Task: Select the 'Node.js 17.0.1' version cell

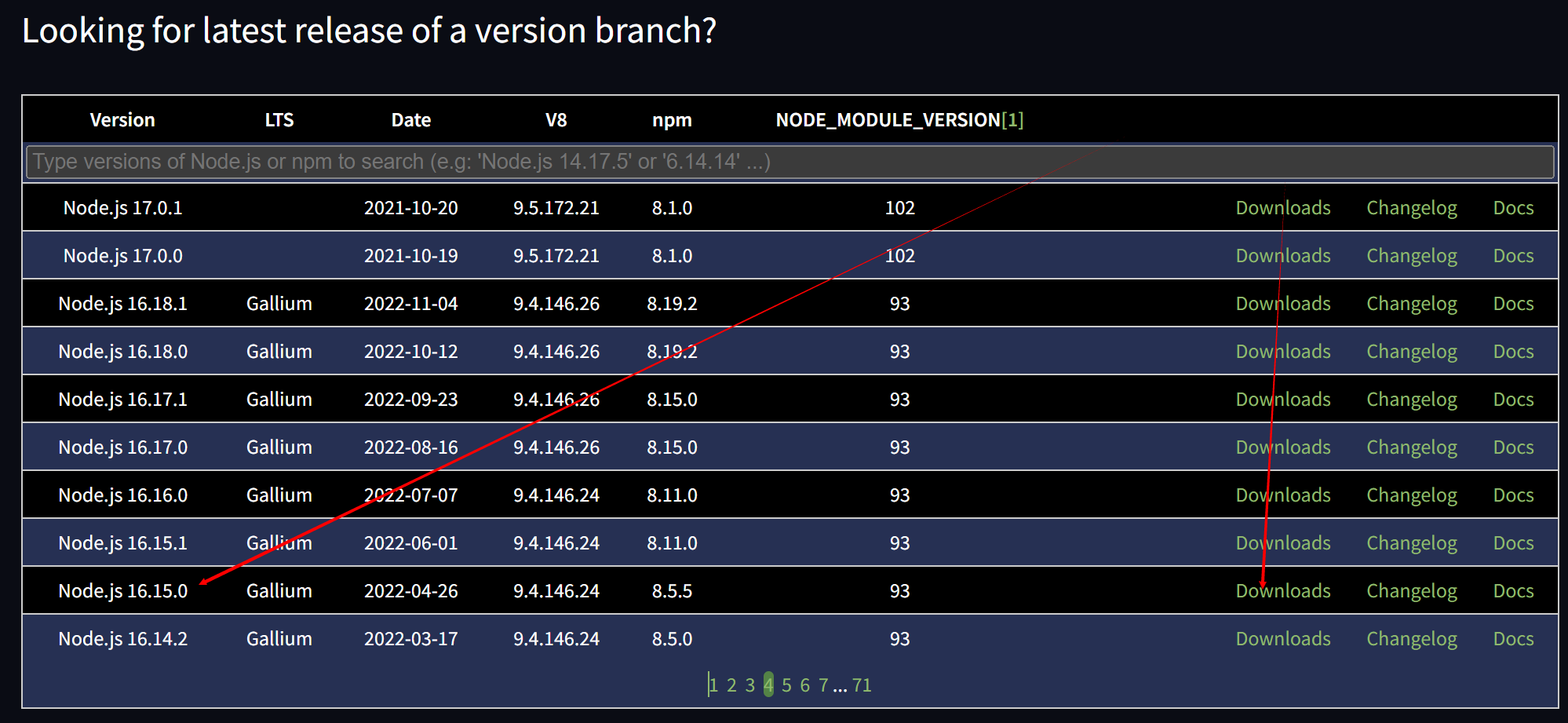Action: pos(123,208)
